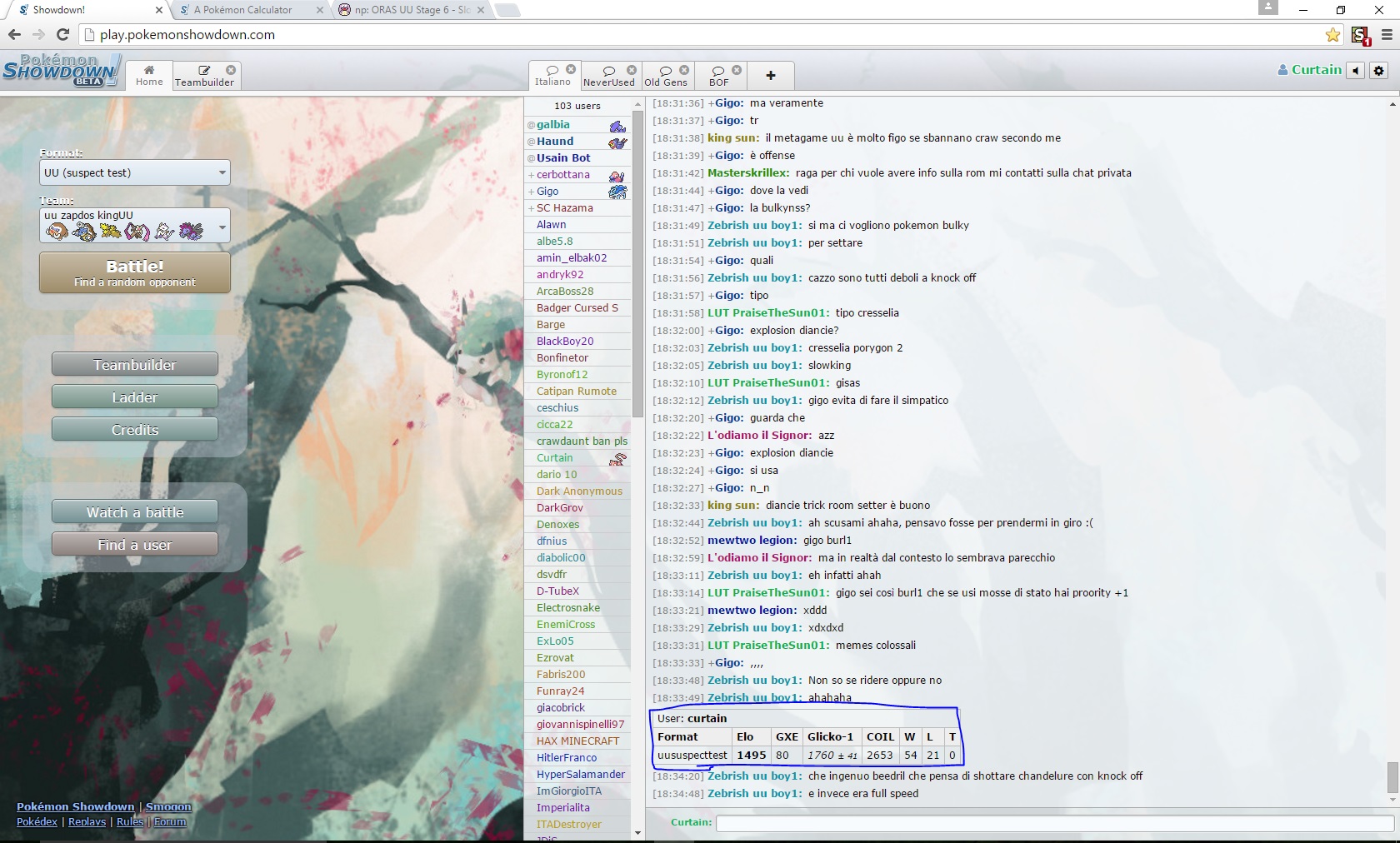Go back in browser history
The width and height of the screenshot is (1400, 843).
14,34
